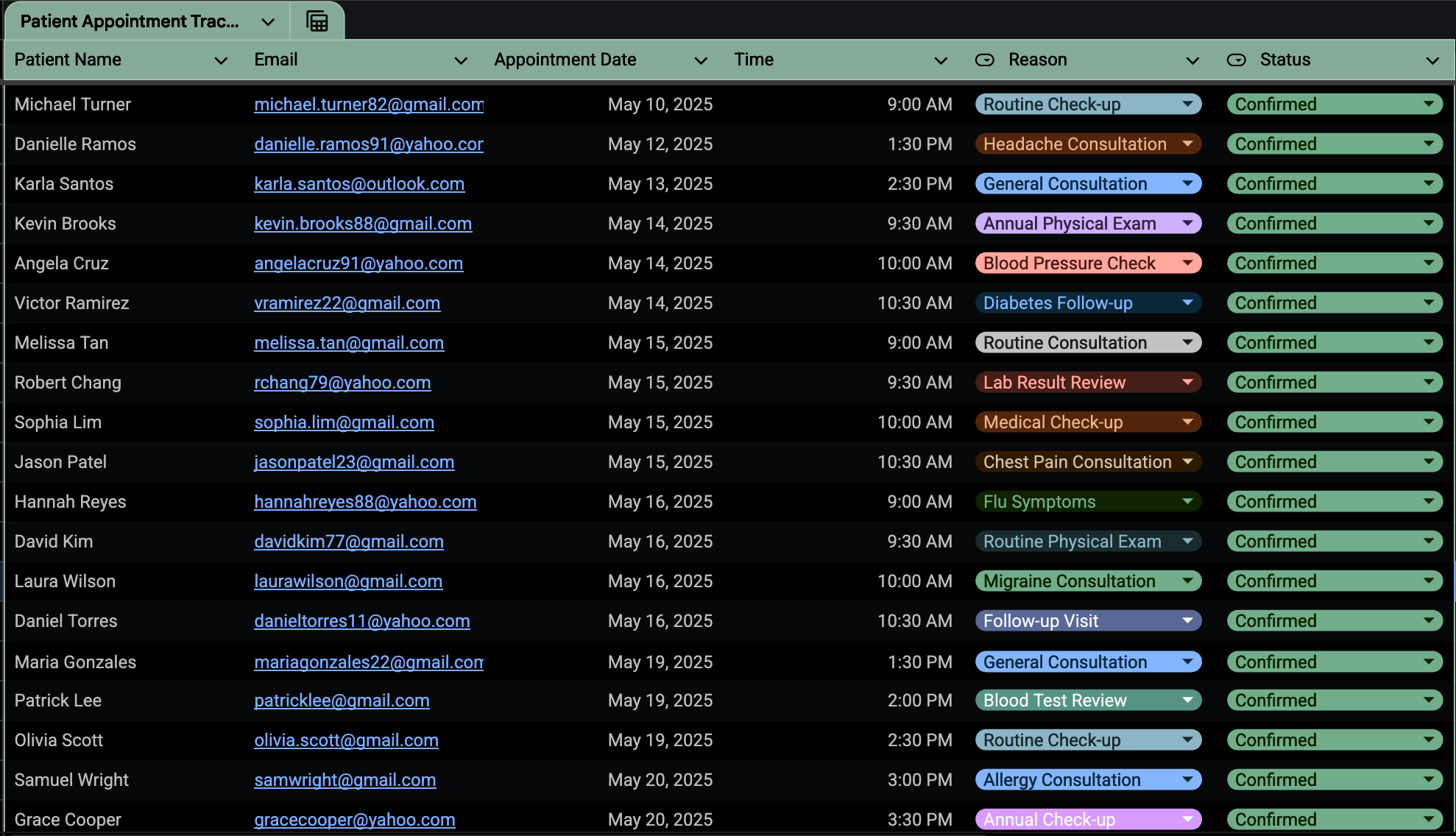Select the Patient Appointment Tracker table tab
This screenshot has height=836, width=1456.
click(x=130, y=21)
